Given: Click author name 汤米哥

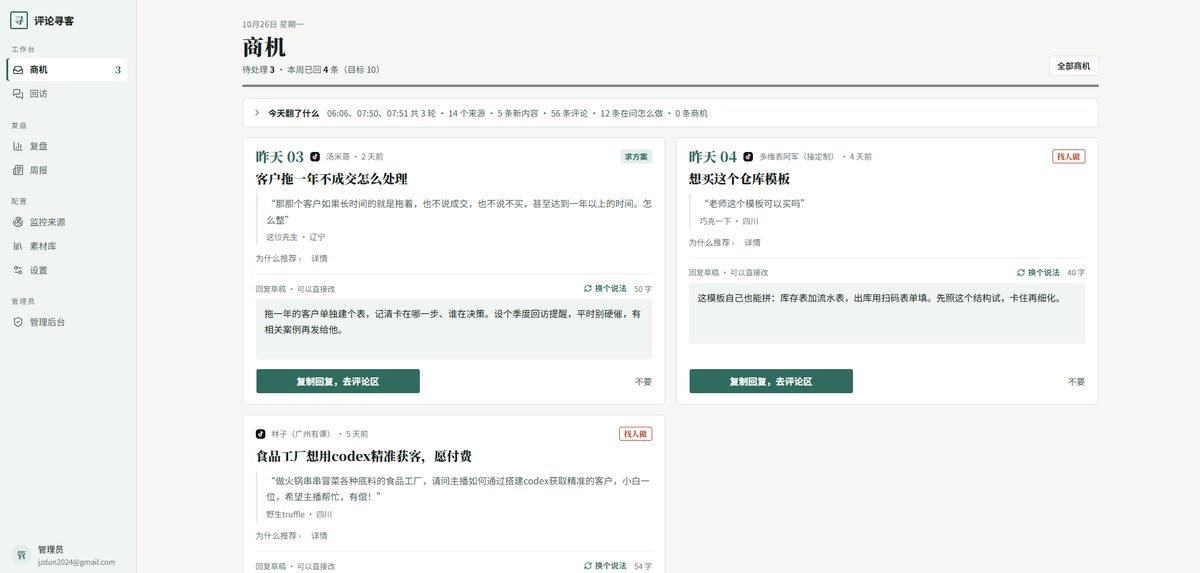Looking at the screenshot, I should 339,157.
